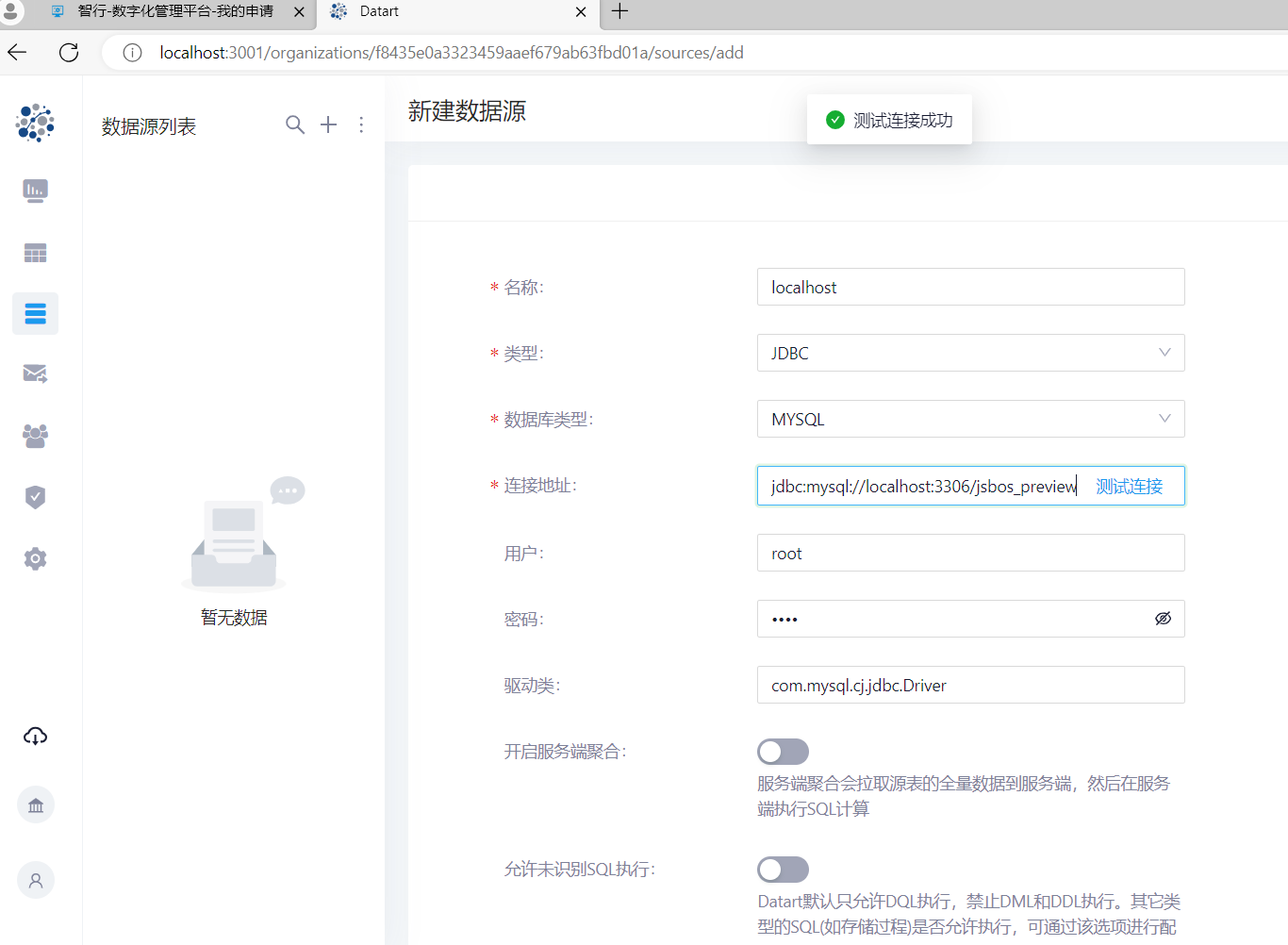Select the data sources sidebar icon
Screen dimensions: 1288x945
point(35,314)
